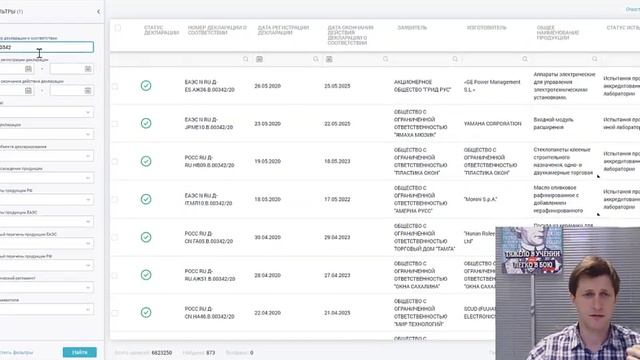The height and width of the screenshot is (360, 640).
Task: Open declaration ЕАЭС N RU Д-ES.АЖ06.В.00342/20
Action: [x=209, y=86]
